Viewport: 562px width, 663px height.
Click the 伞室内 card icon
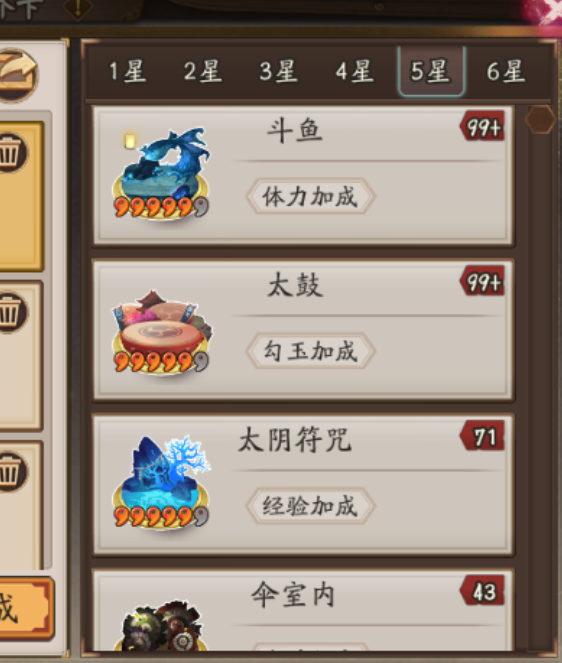point(163,626)
